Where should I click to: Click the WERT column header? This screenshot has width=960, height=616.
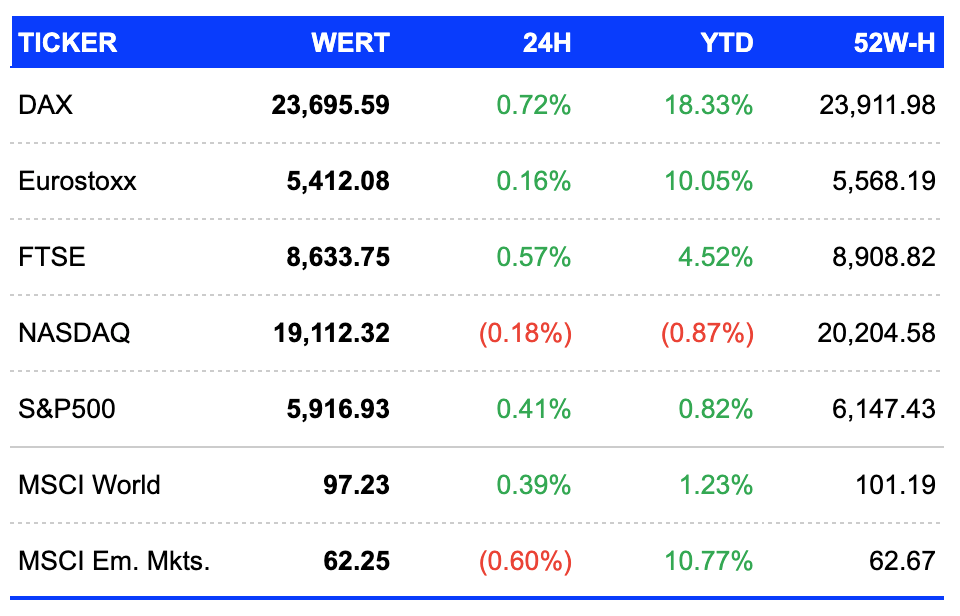[x=350, y=43]
